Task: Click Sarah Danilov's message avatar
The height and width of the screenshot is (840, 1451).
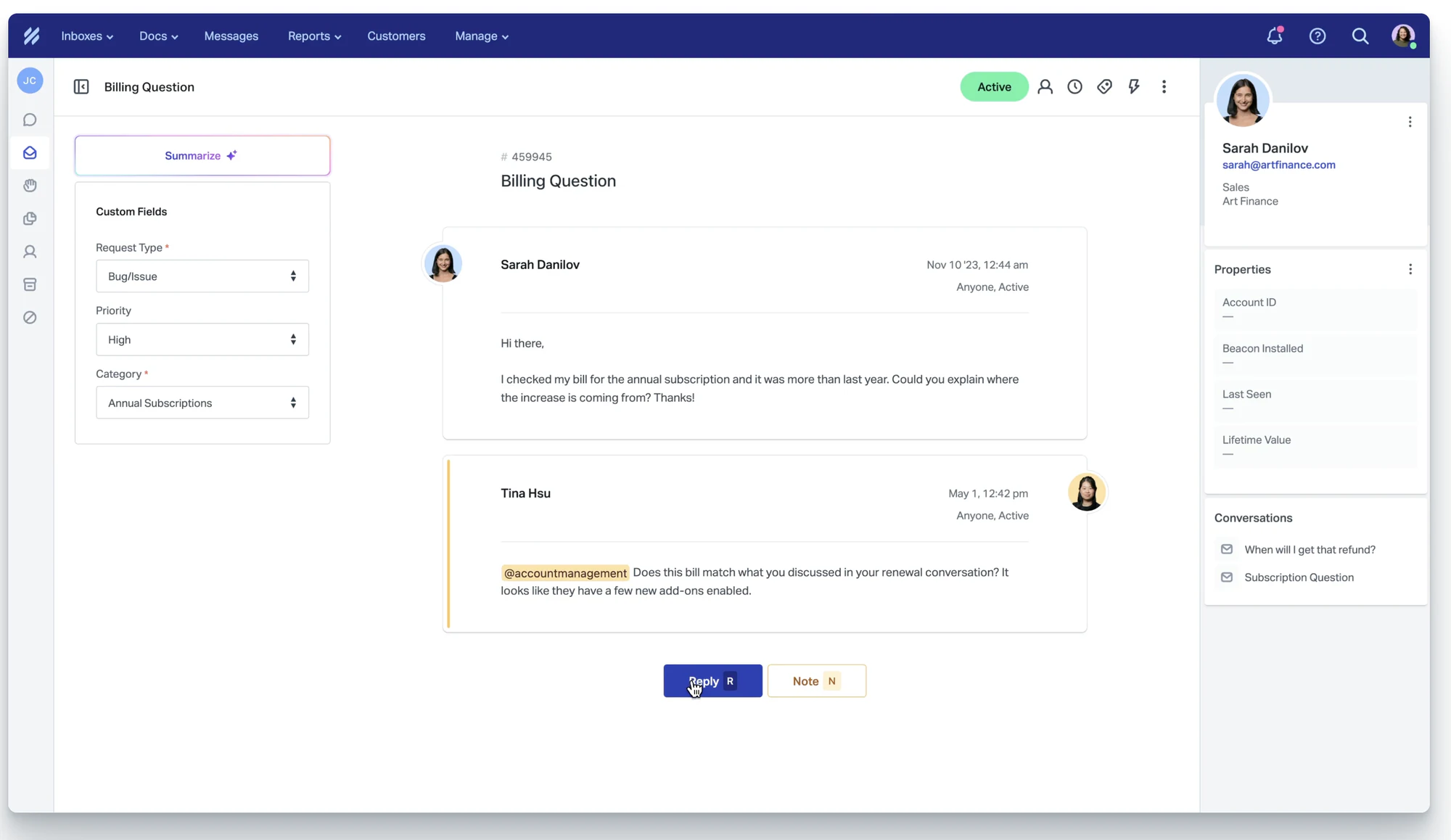Action: [x=443, y=263]
